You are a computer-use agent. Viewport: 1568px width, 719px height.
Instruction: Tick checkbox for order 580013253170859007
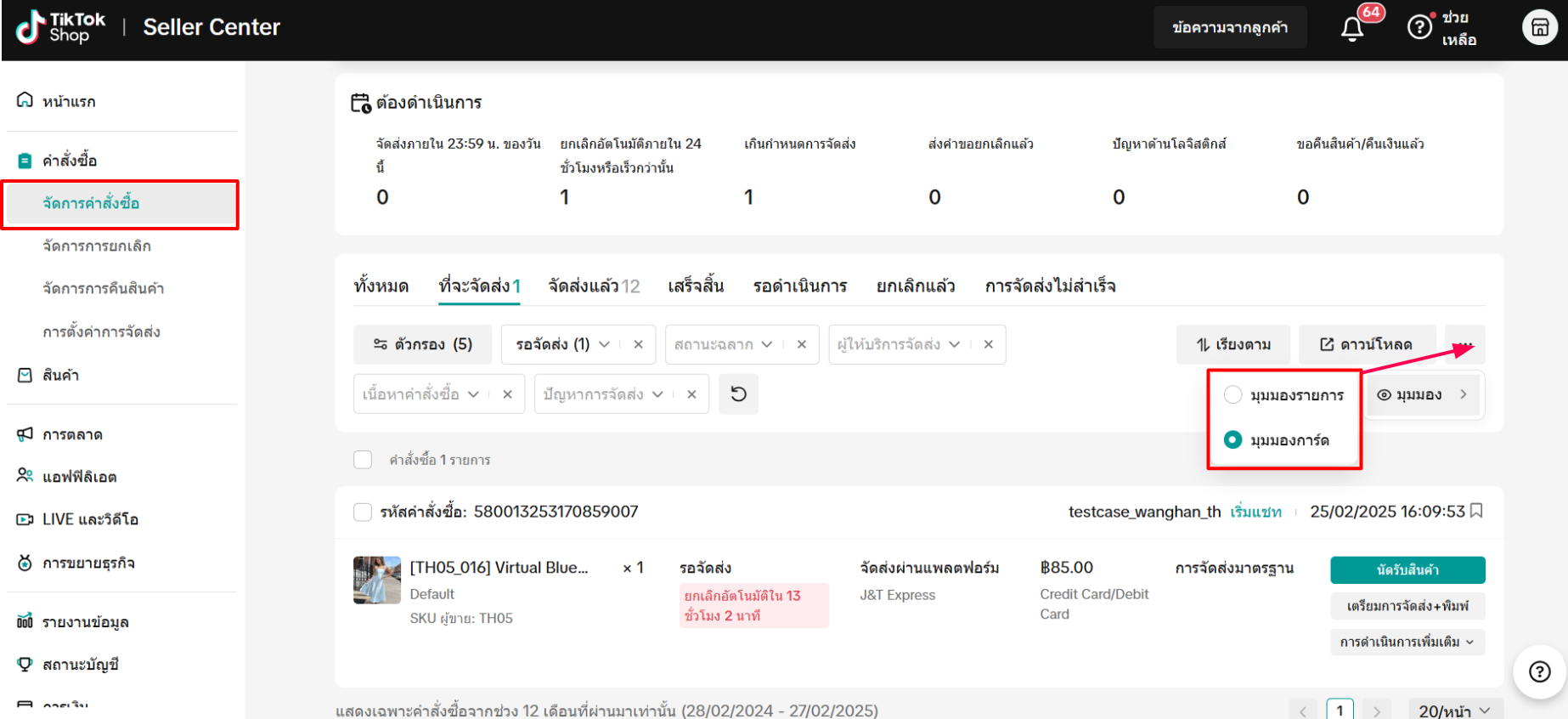[x=363, y=512]
